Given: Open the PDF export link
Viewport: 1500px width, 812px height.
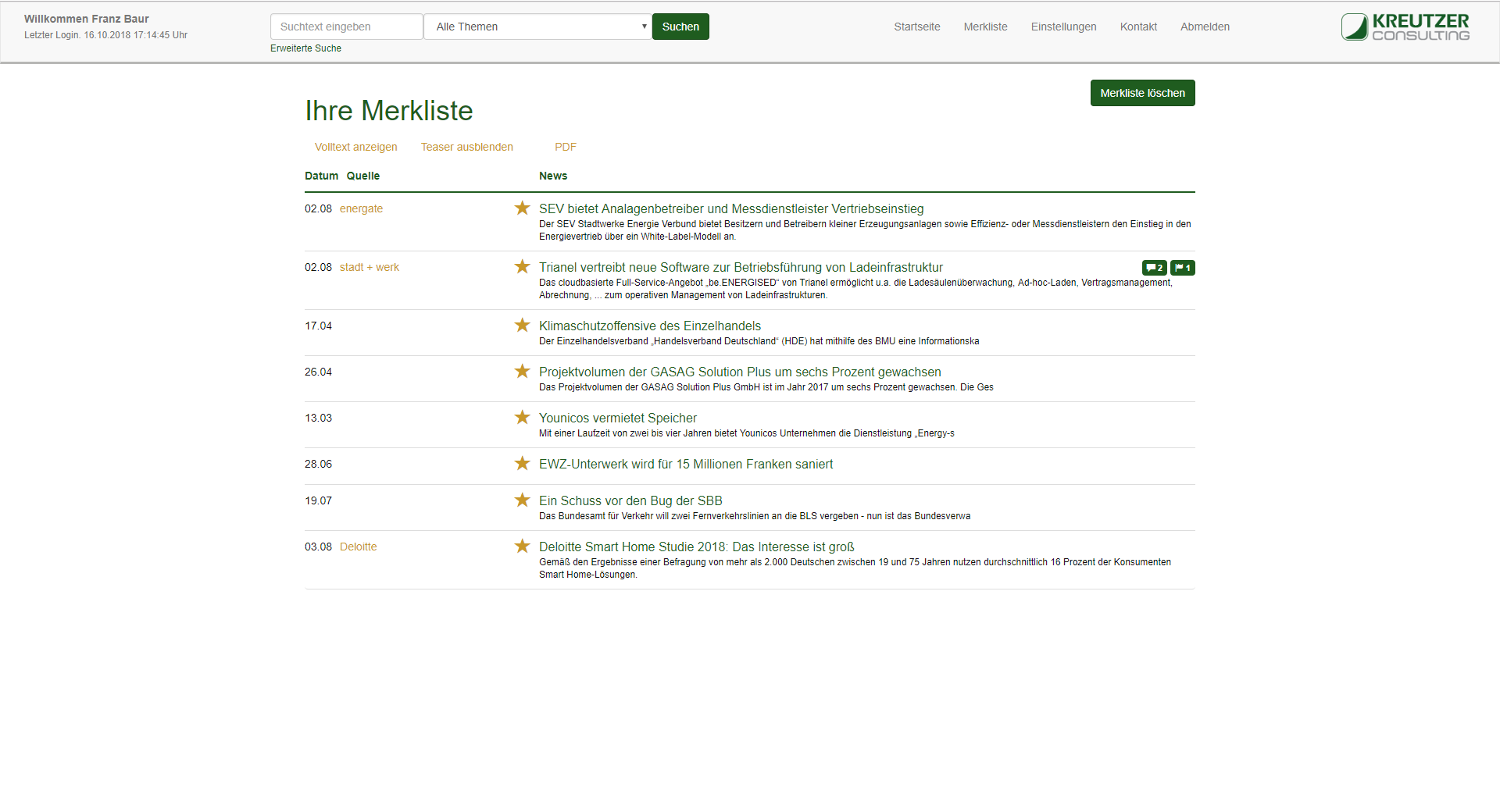Looking at the screenshot, I should (565, 147).
